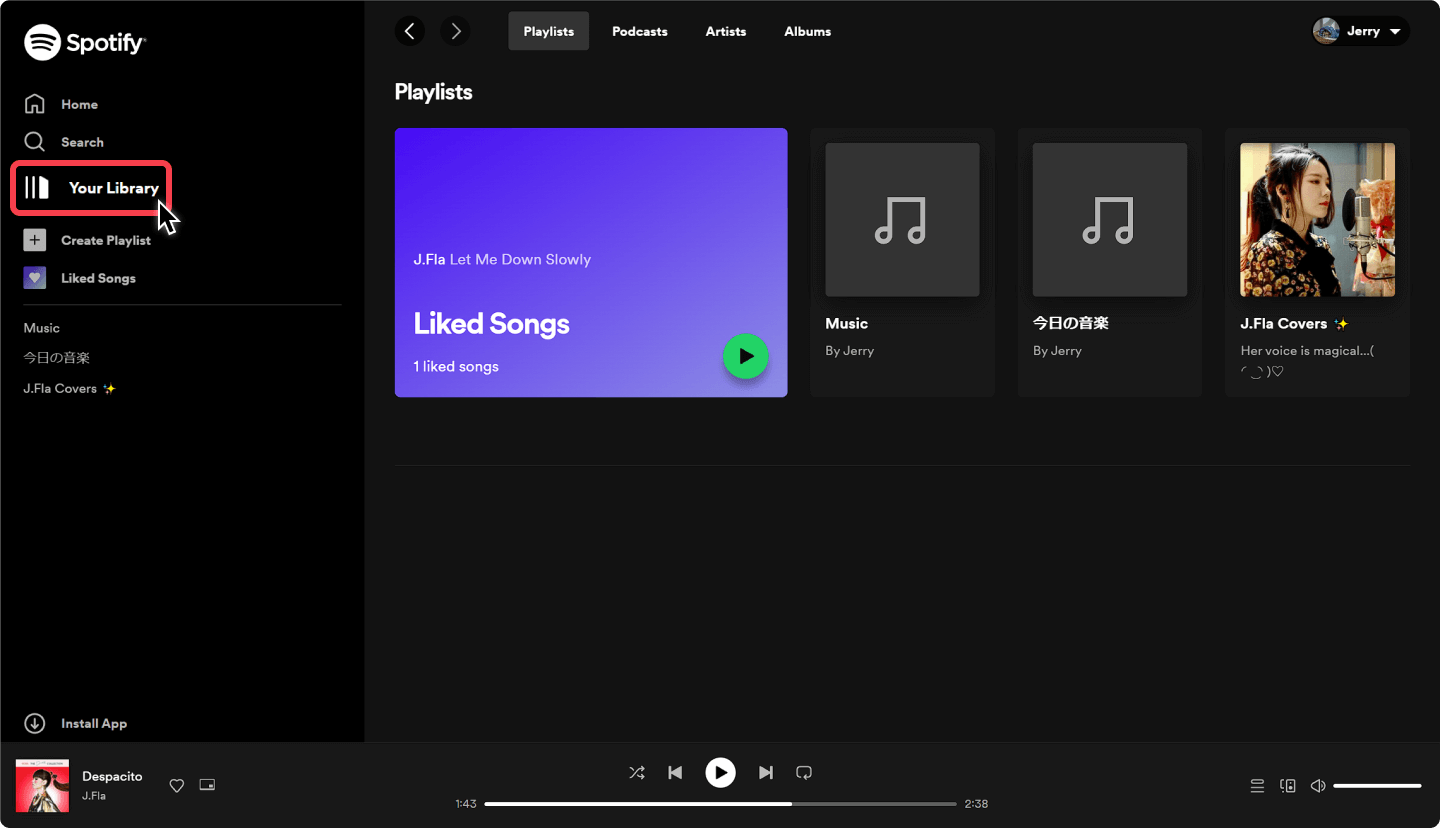Viewport: 1440px width, 828px height.
Task: Click the Install App label
Action: coord(94,723)
